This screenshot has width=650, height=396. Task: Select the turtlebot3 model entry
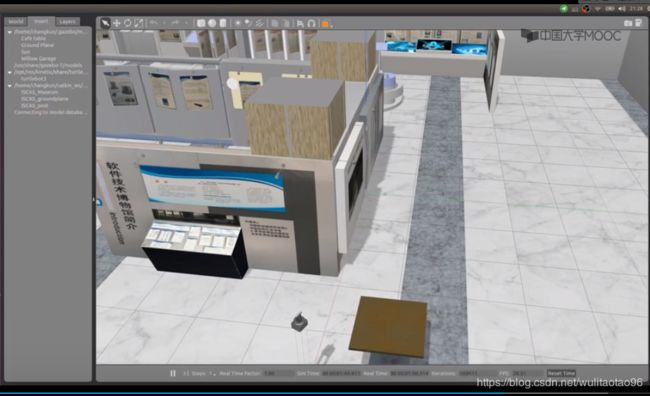[34, 79]
